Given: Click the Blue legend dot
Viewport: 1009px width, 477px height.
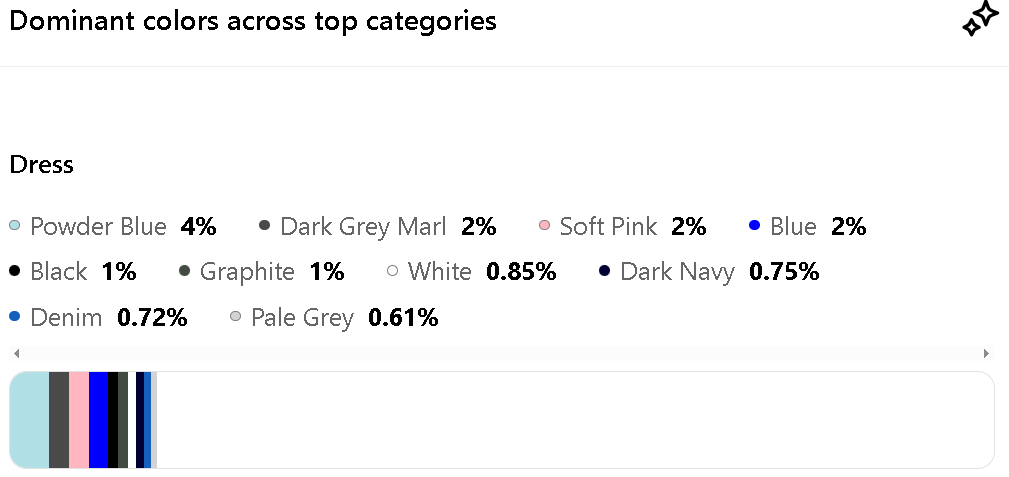Looking at the screenshot, I should (755, 226).
